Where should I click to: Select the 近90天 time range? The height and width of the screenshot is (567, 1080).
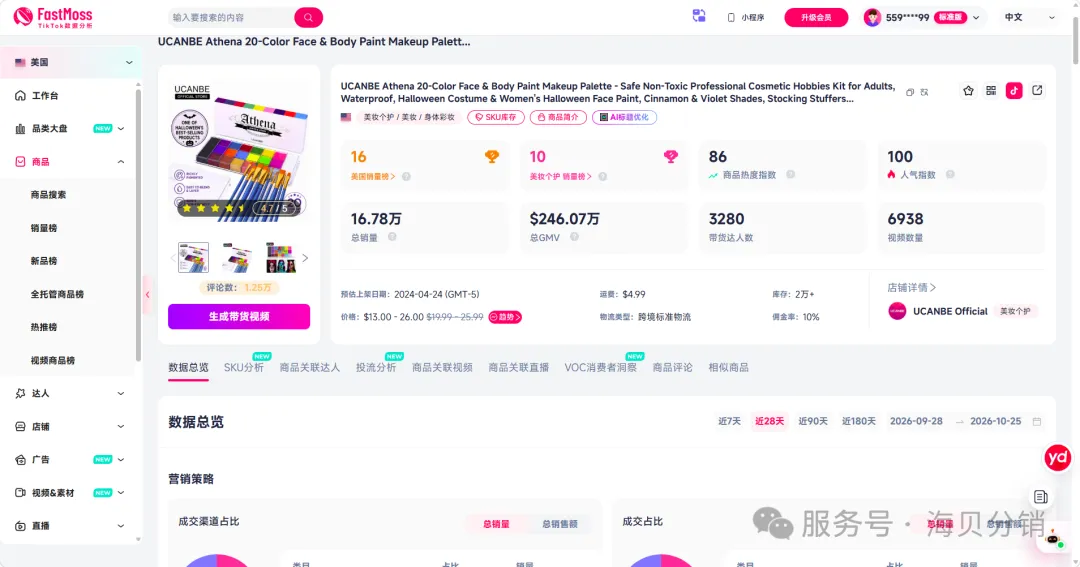pyautogui.click(x=813, y=422)
